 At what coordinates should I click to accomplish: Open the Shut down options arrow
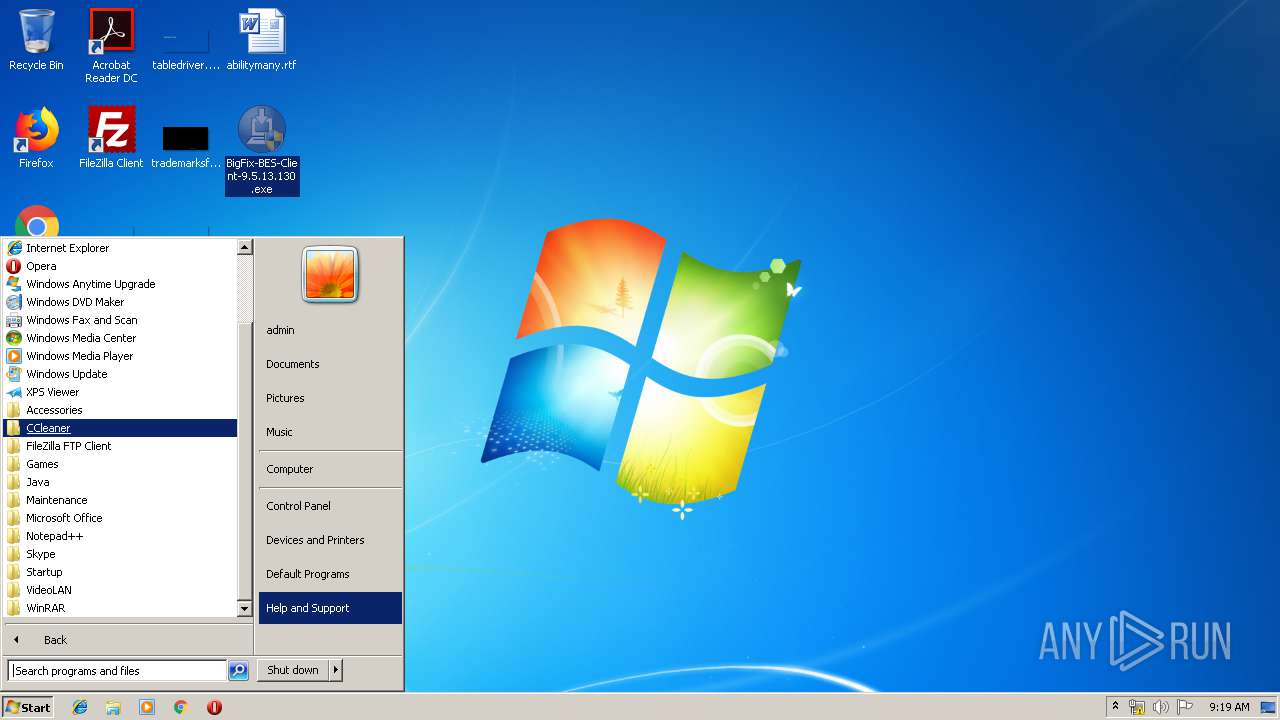[x=336, y=670]
